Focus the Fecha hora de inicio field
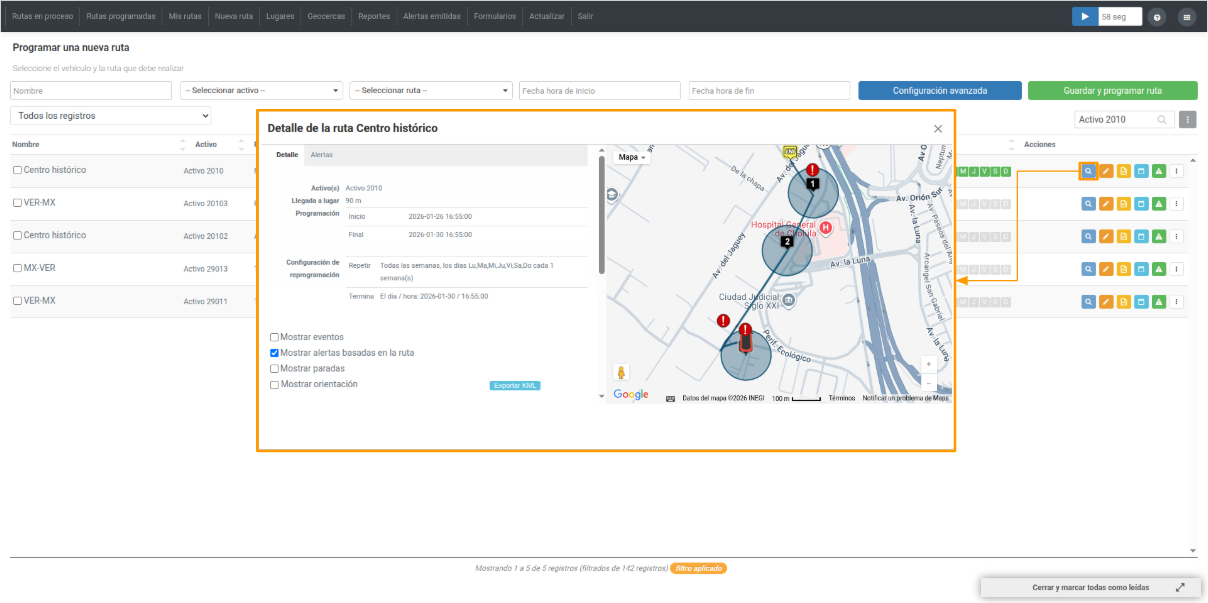The height and width of the screenshot is (603, 1208). (600, 91)
